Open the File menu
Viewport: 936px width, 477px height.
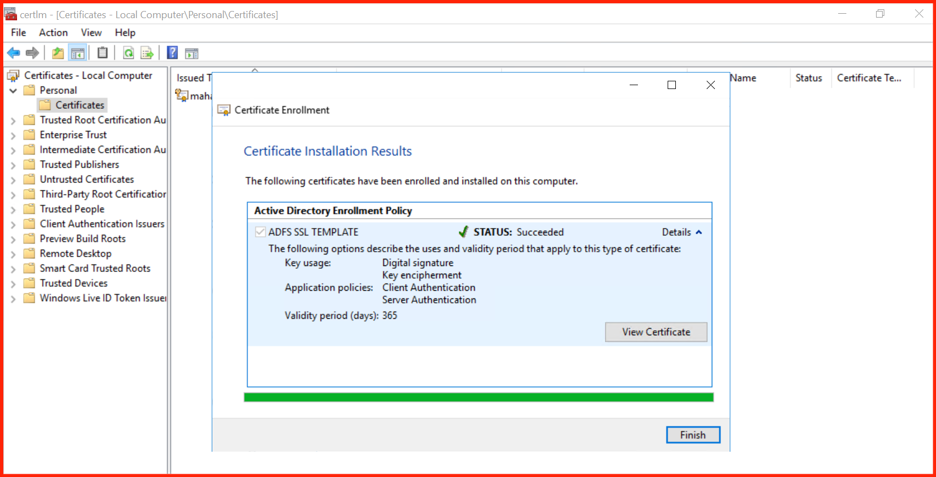click(x=19, y=33)
